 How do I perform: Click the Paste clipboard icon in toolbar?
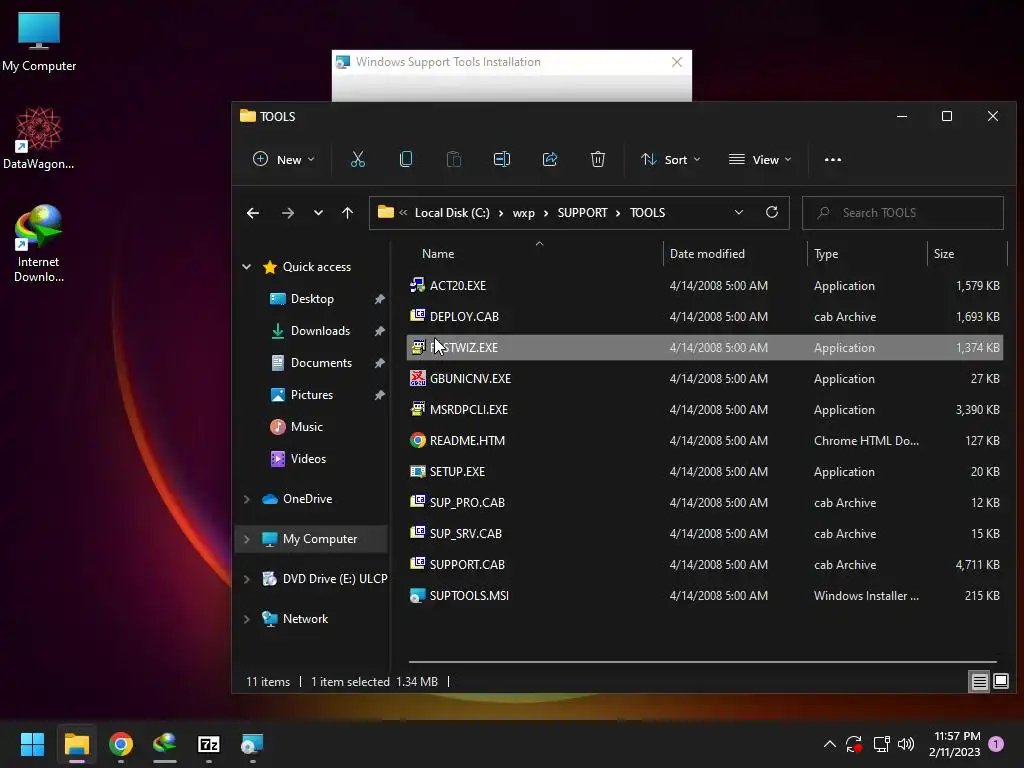(453, 159)
